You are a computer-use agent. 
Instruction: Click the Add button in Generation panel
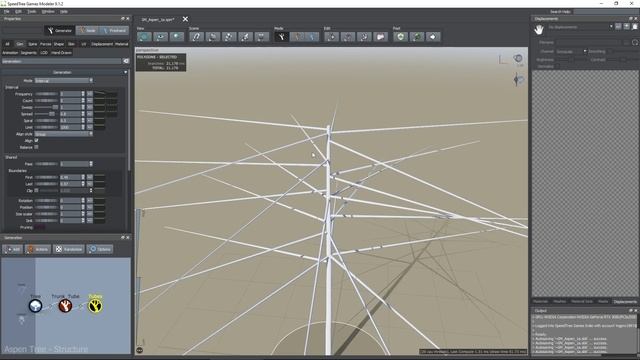[x=13, y=249]
